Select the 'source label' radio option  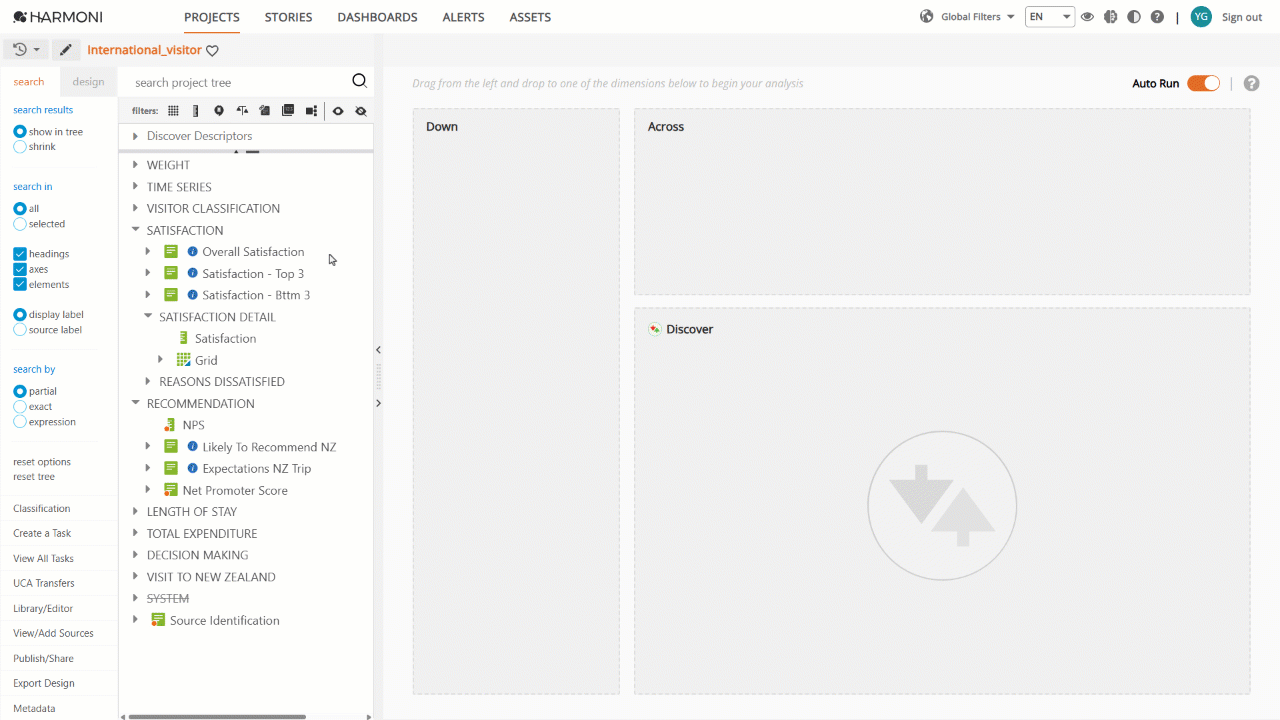tap(20, 330)
